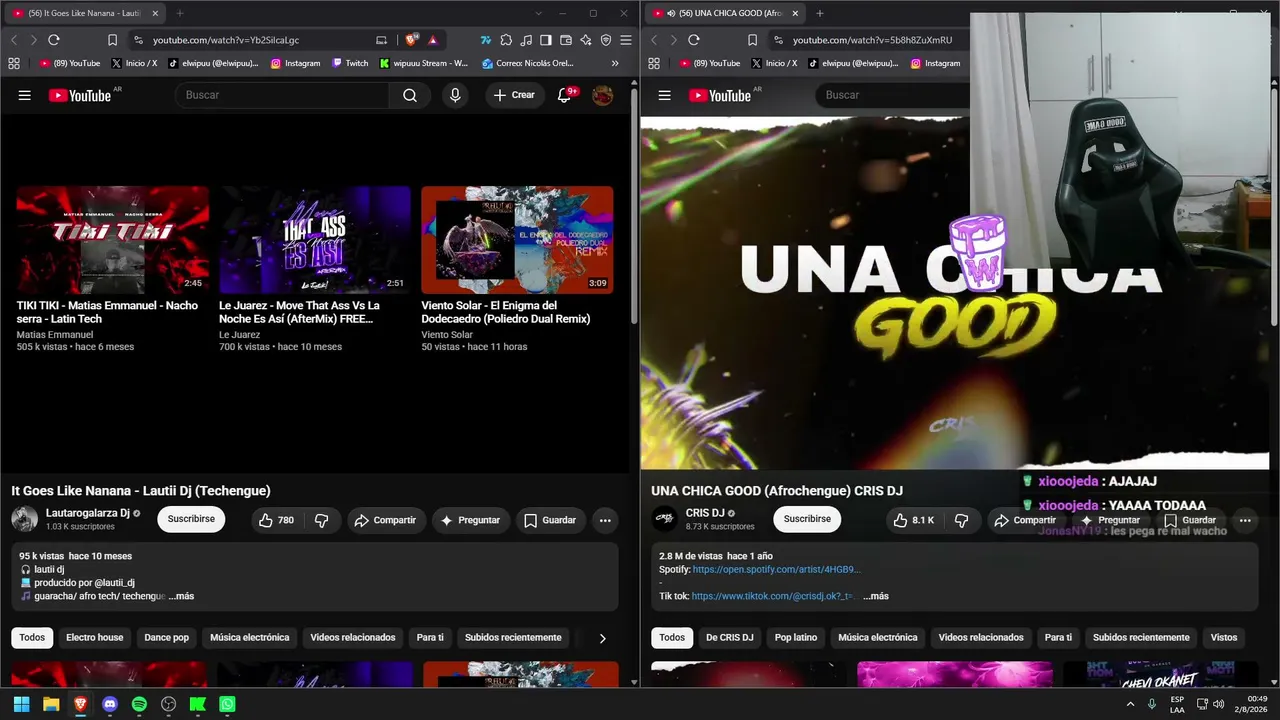Subscribe to the Lautarogalarza Dj channel
Screen dimensions: 1280x720
pos(191,520)
